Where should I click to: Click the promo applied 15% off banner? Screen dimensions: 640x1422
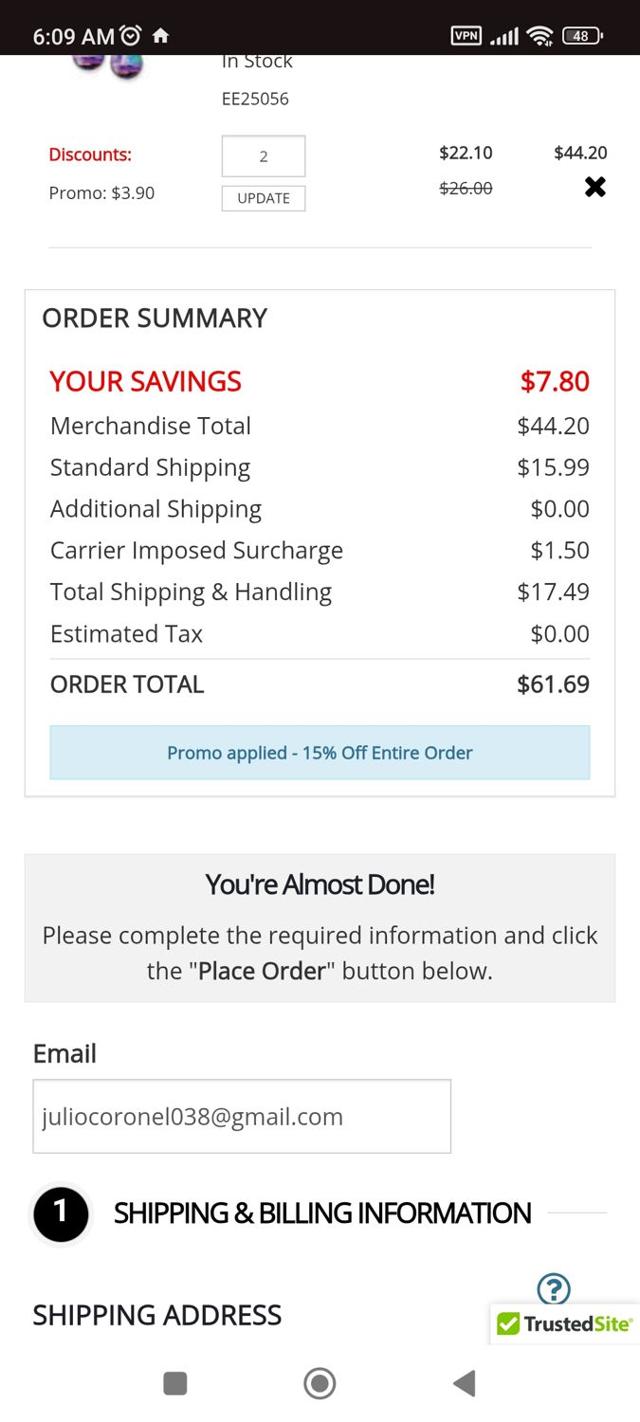click(x=320, y=753)
